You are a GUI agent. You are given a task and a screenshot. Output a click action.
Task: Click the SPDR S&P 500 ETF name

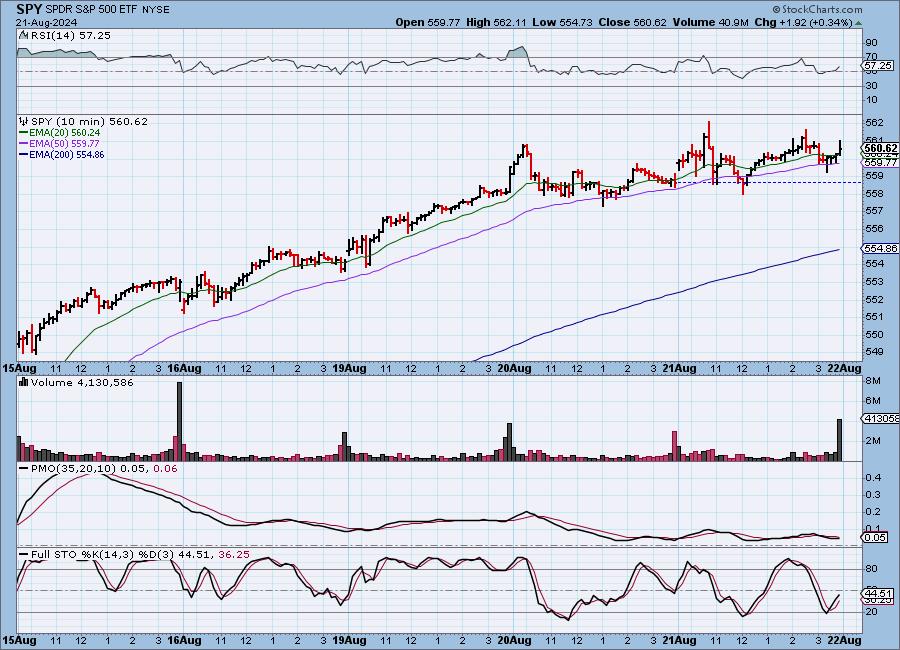click(91, 10)
